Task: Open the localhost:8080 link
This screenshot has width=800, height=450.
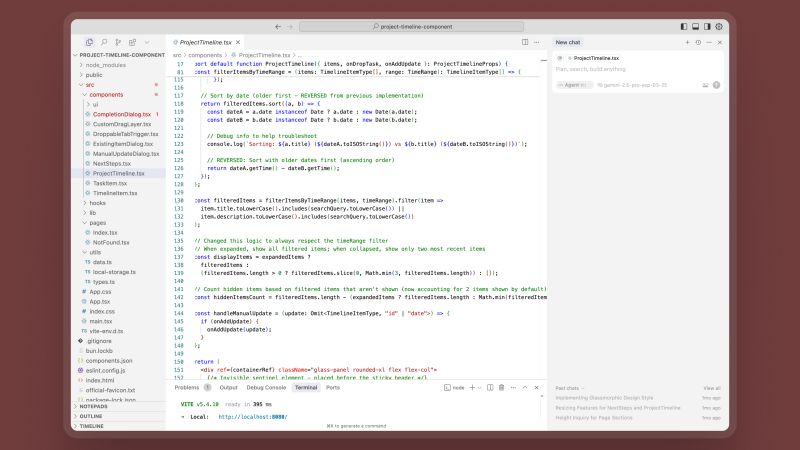Action: click(x=253, y=417)
